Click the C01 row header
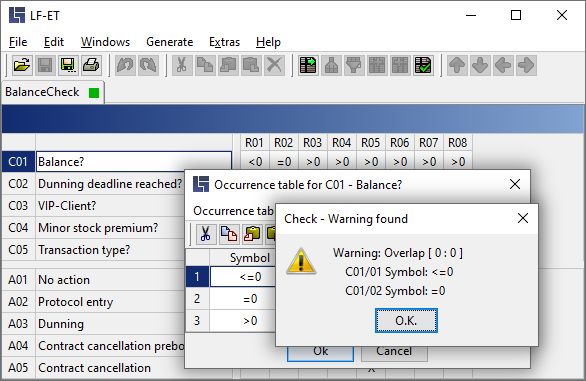Screen dimensions: 586x381 point(18,162)
